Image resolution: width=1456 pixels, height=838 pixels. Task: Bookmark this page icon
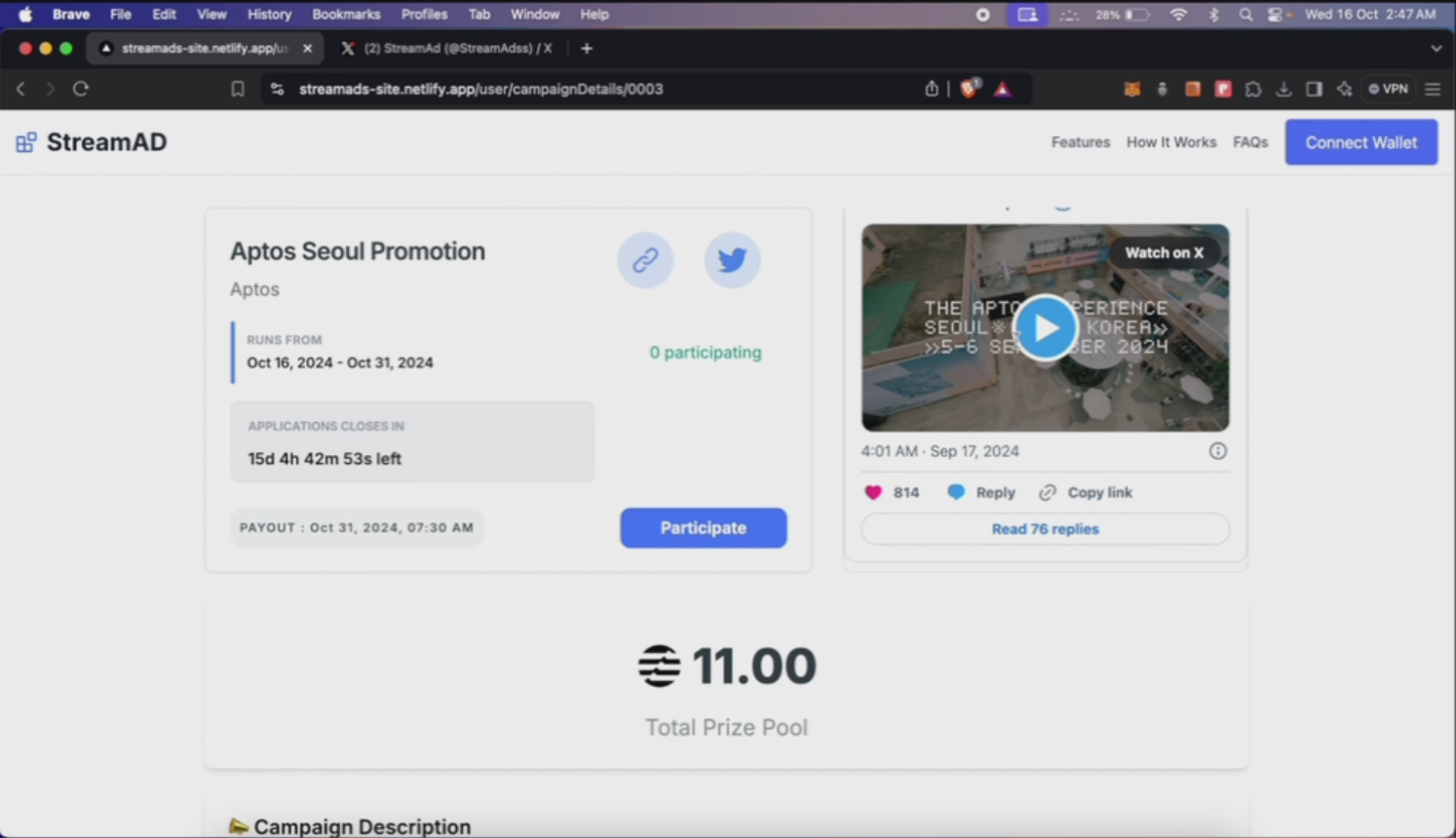pos(237,89)
